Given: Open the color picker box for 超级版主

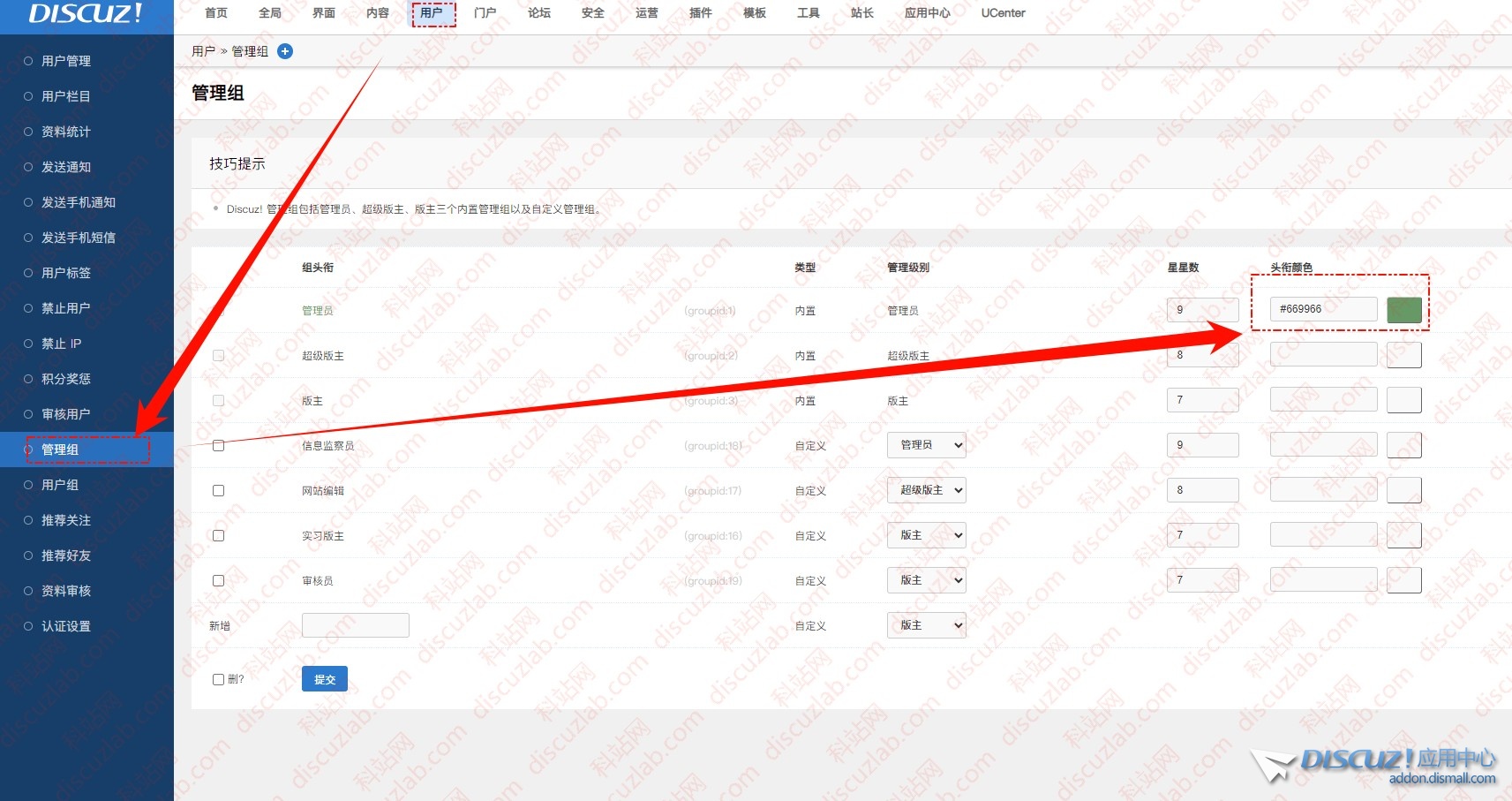Looking at the screenshot, I should (1403, 355).
